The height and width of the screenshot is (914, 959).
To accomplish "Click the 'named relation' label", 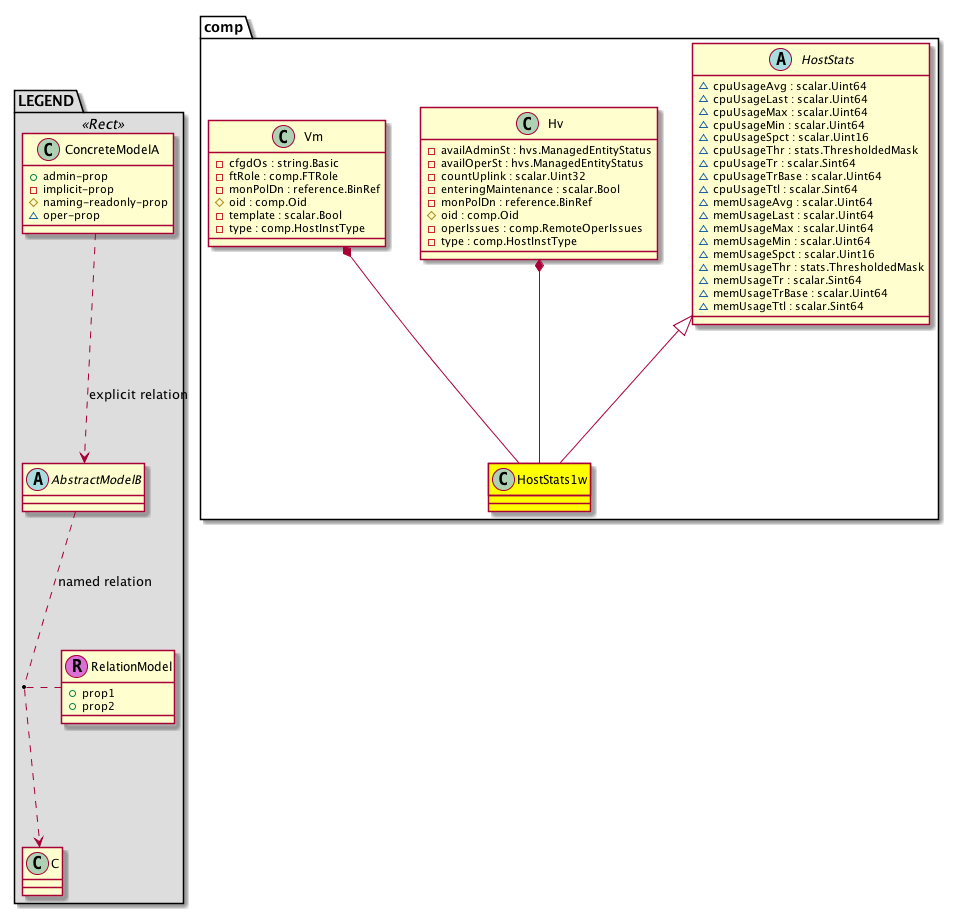I will click(105, 581).
